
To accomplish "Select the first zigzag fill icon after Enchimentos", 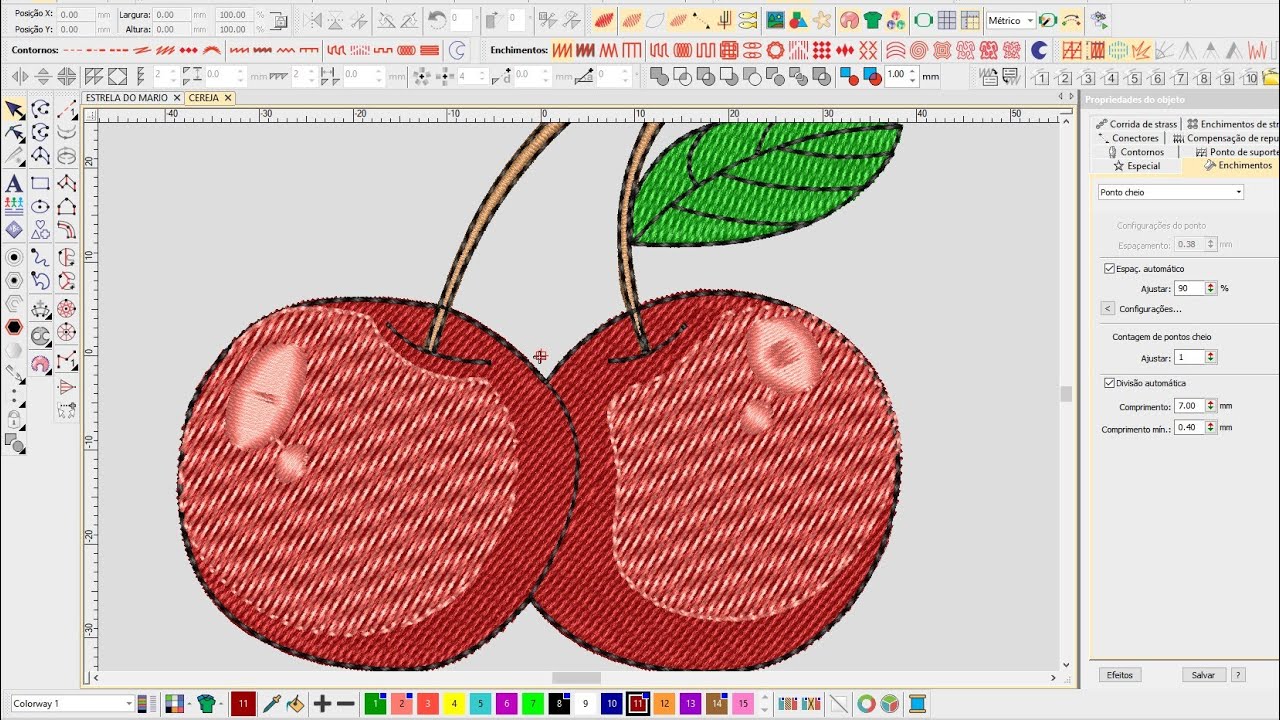I will [562, 50].
